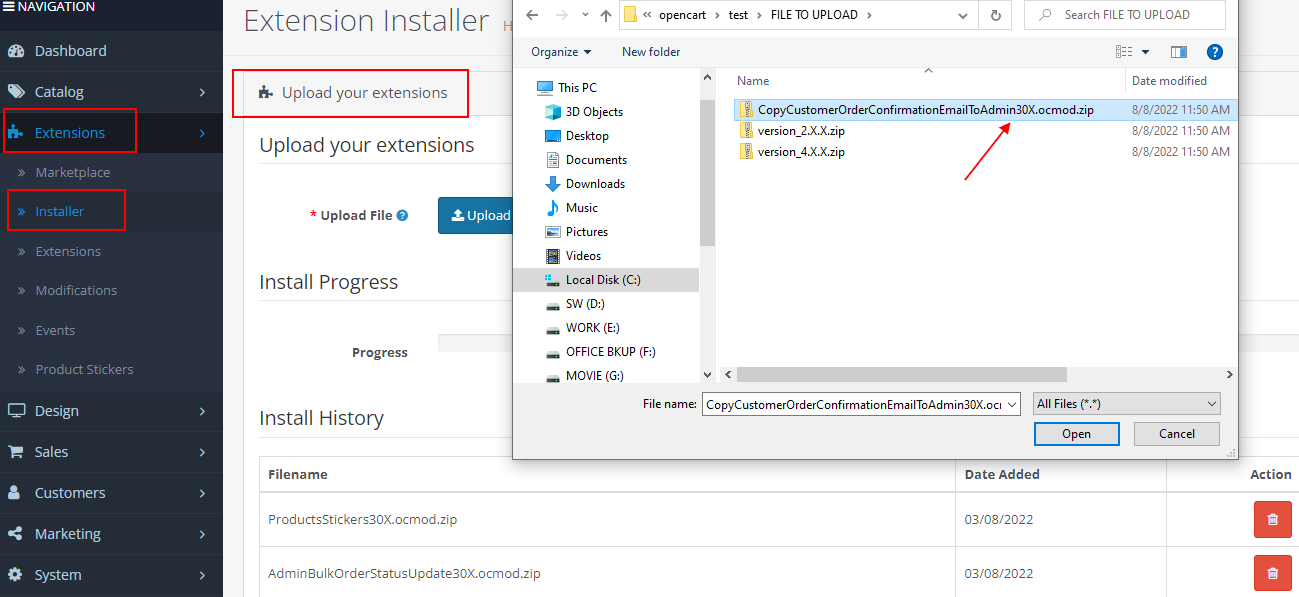1299x597 pixels.
Task: Open the file type All Files dropdown
Action: tap(1127, 404)
